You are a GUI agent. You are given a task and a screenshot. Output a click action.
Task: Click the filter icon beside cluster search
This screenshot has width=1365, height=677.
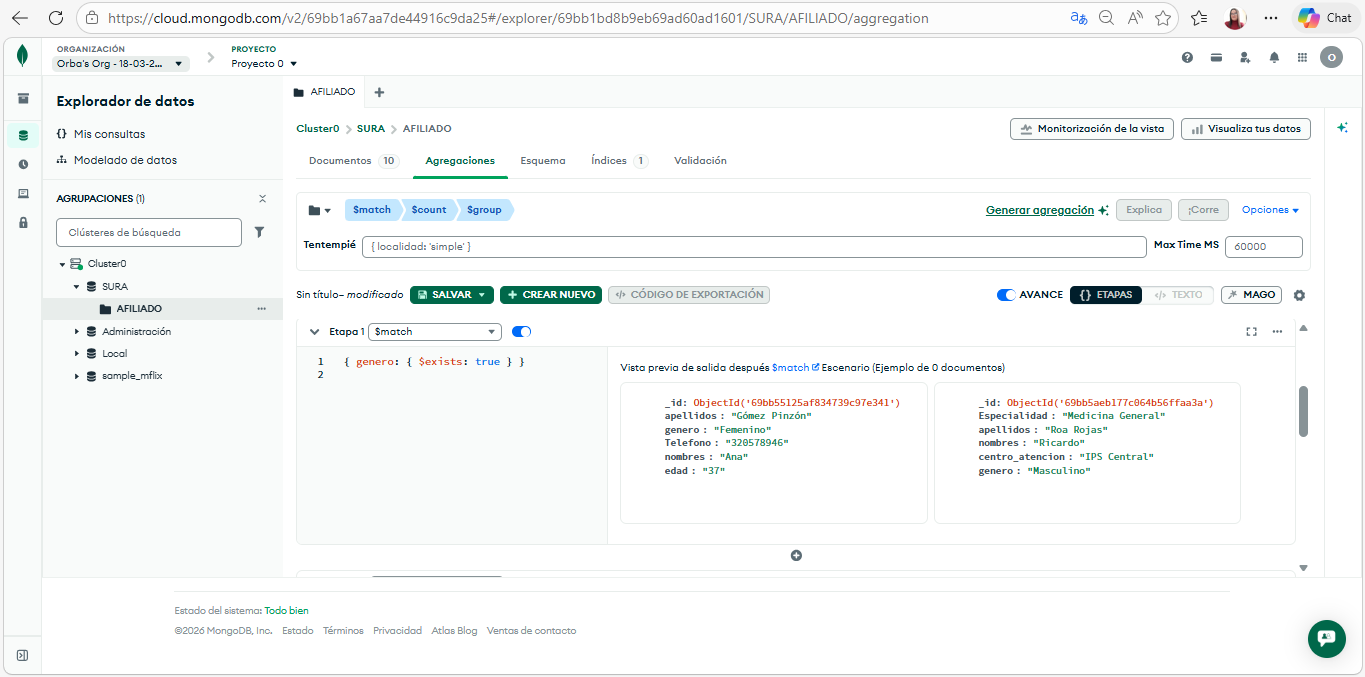click(x=259, y=232)
